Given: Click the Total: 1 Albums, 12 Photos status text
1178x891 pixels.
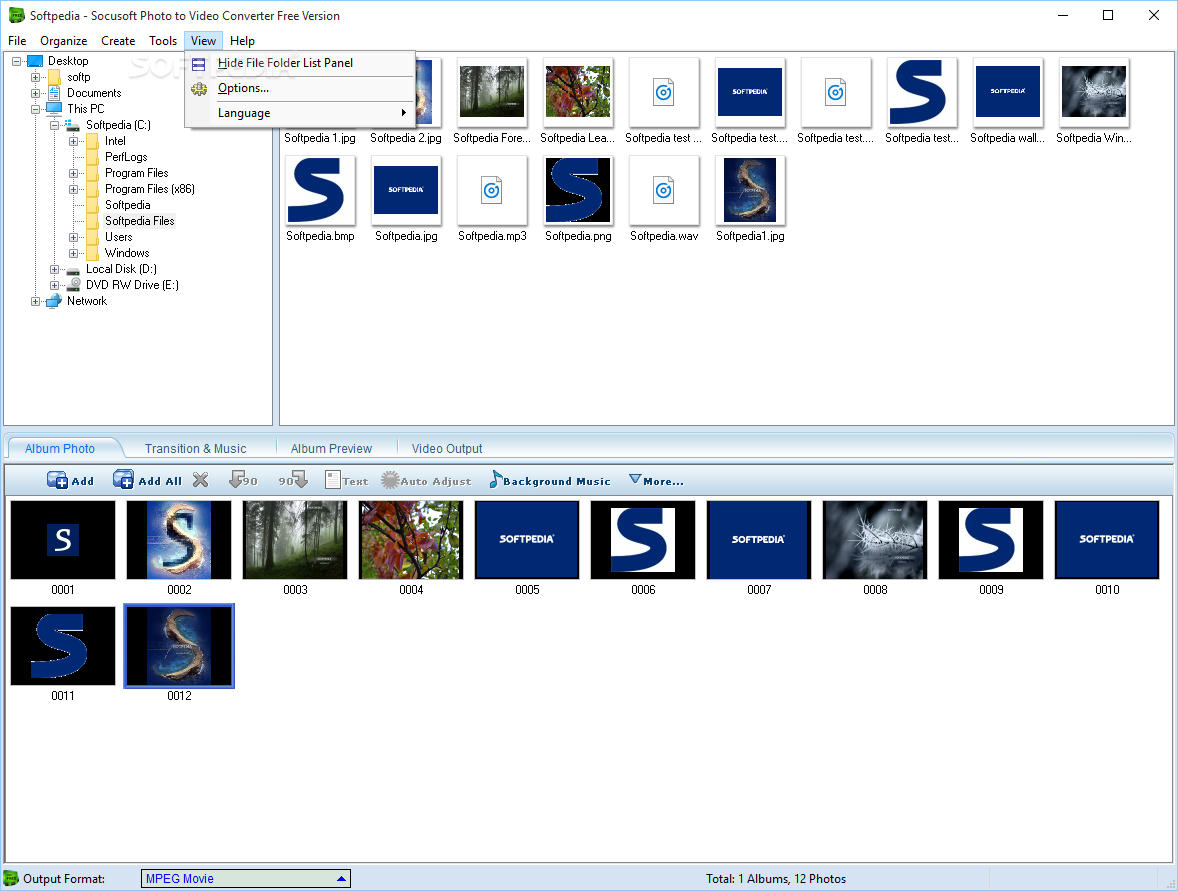Looking at the screenshot, I should click(776, 879).
